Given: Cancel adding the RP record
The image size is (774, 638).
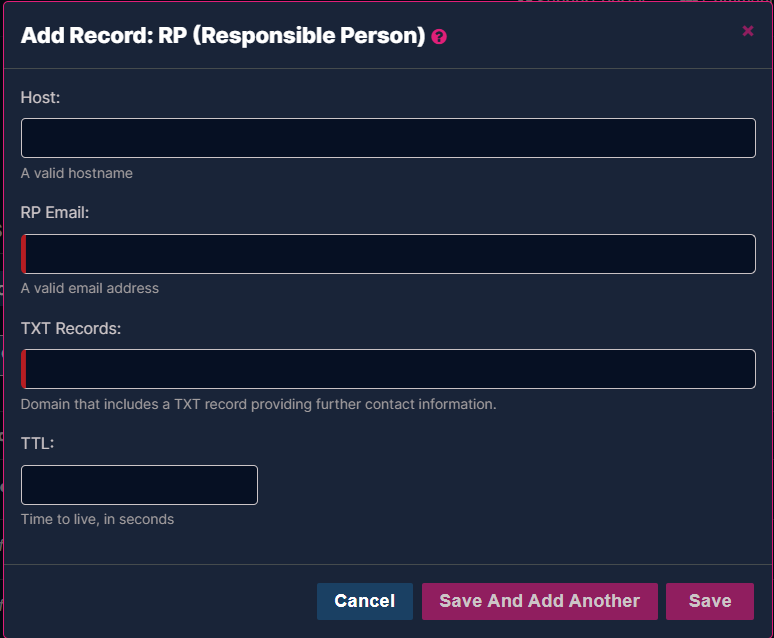Looking at the screenshot, I should [x=365, y=601].
